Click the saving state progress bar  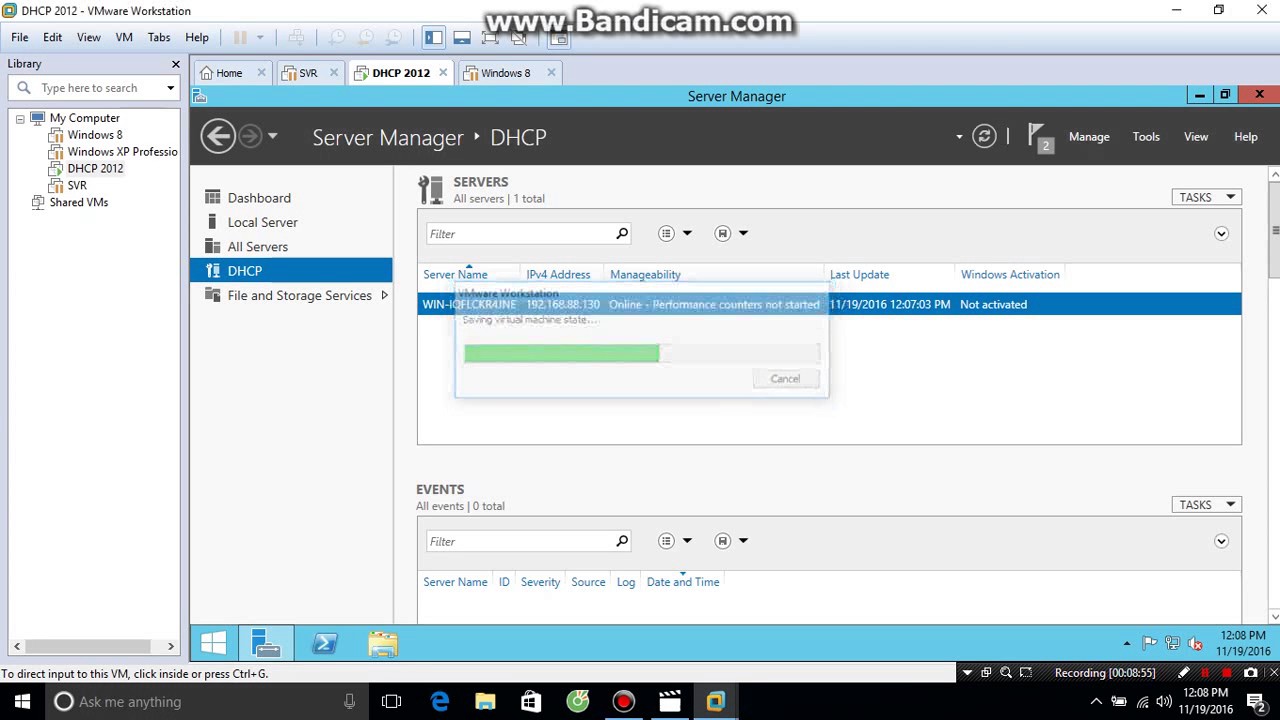(x=641, y=353)
